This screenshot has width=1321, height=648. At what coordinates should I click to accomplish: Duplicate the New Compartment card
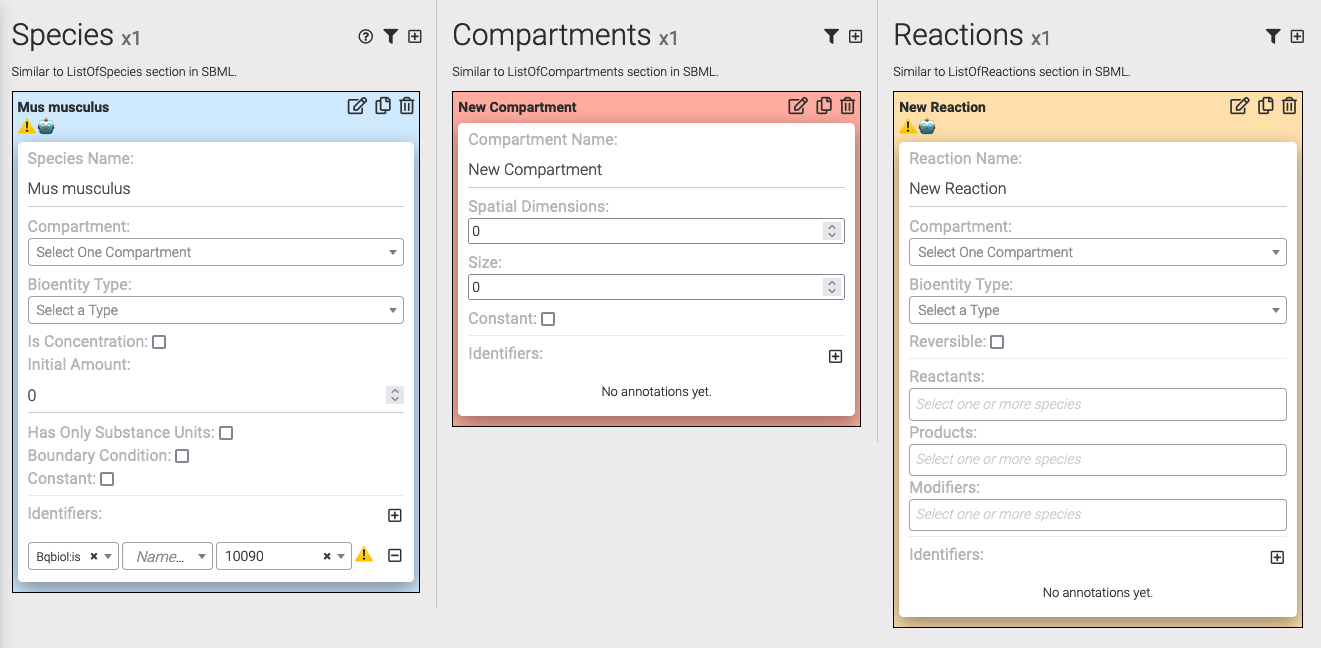coord(824,106)
